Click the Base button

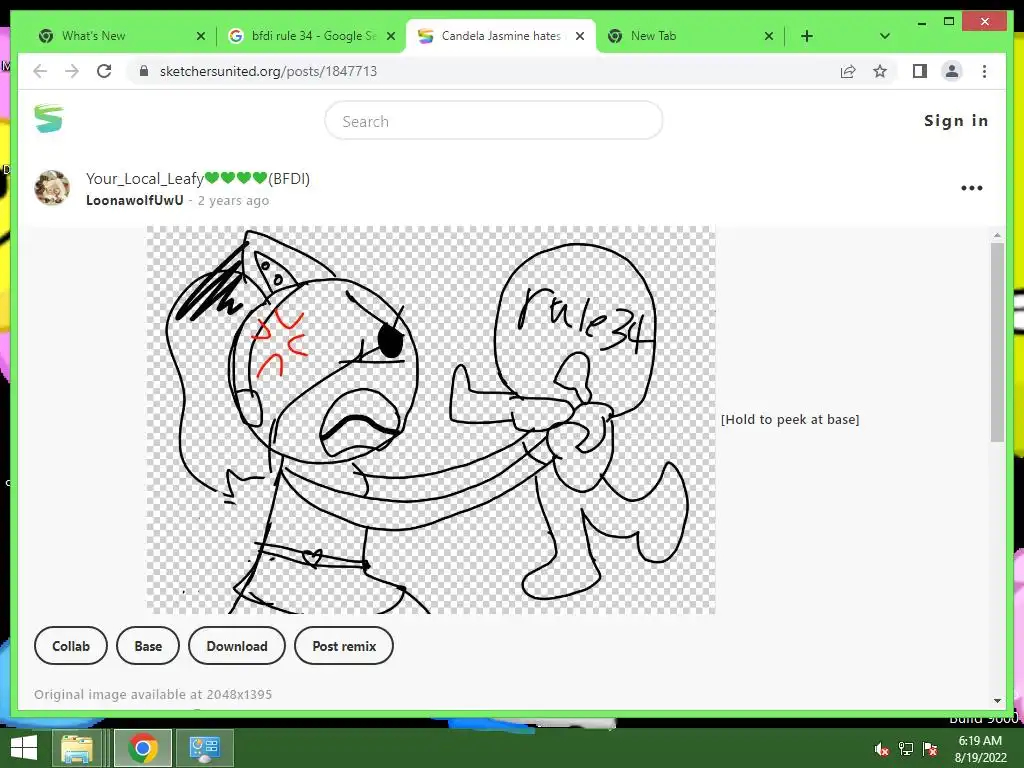148,646
